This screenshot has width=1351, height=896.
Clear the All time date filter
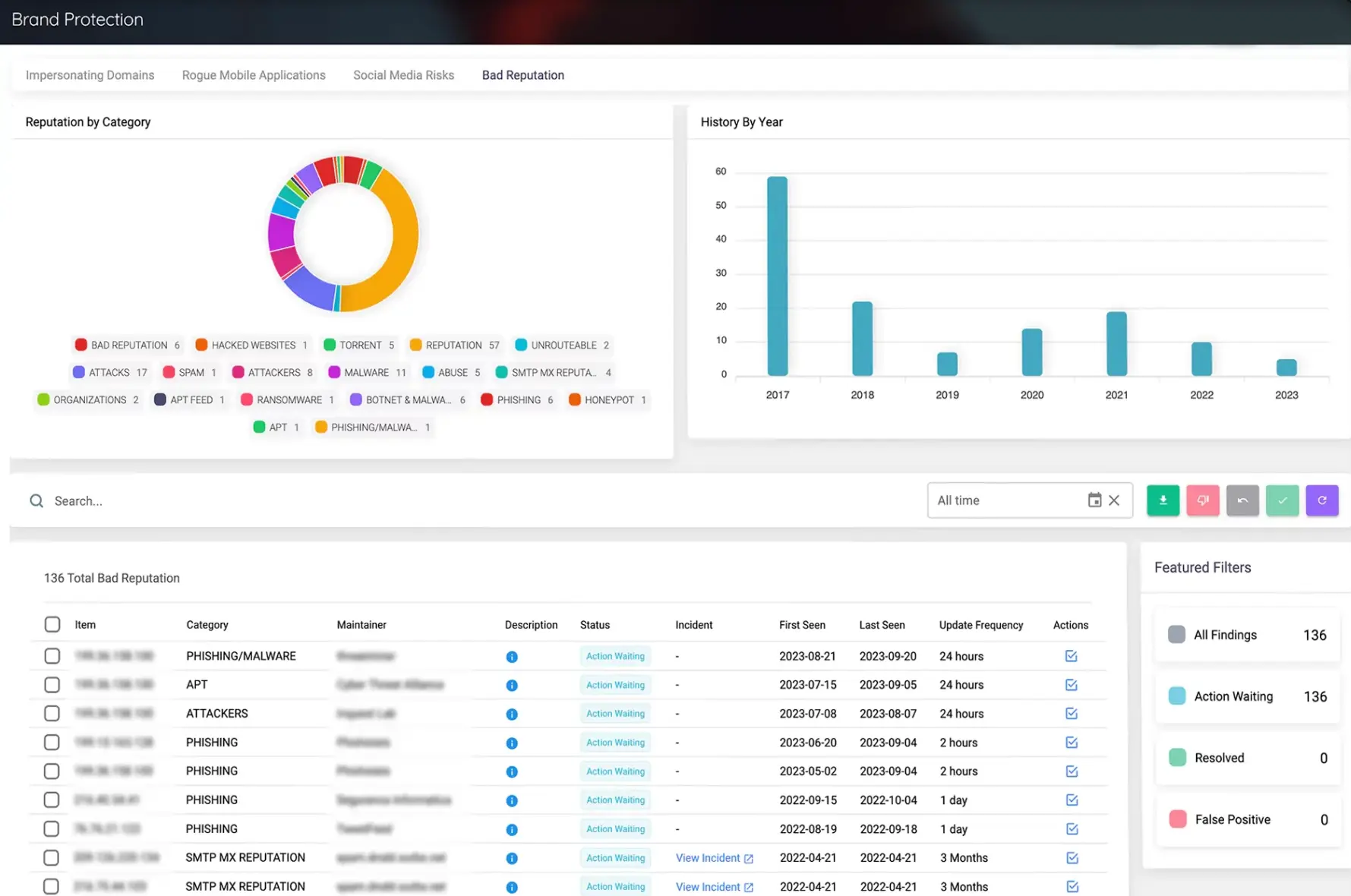click(x=1114, y=500)
